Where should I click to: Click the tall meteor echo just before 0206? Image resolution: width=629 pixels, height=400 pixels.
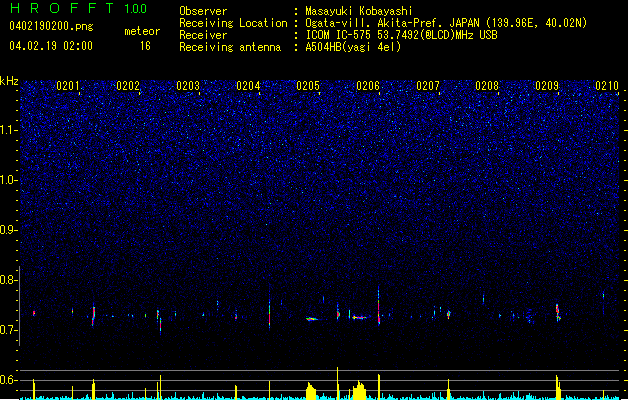click(378, 307)
